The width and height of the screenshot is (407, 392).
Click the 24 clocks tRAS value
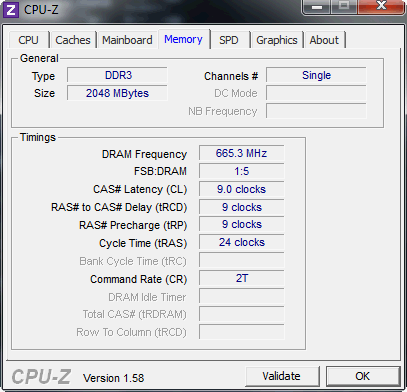[x=242, y=242]
